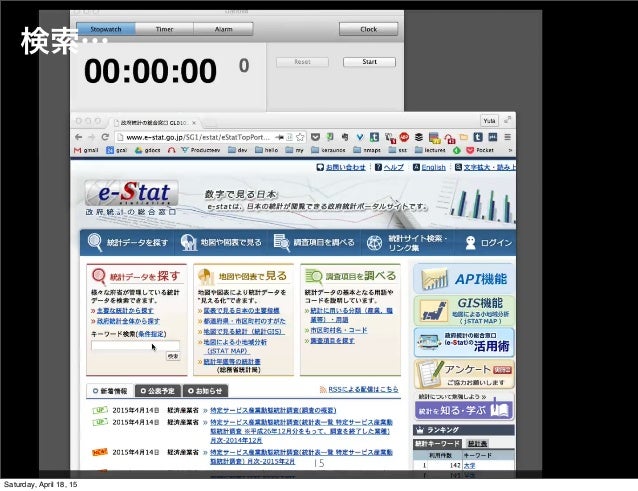
Task: Open Chrome hamburger menu
Action: click(507, 137)
